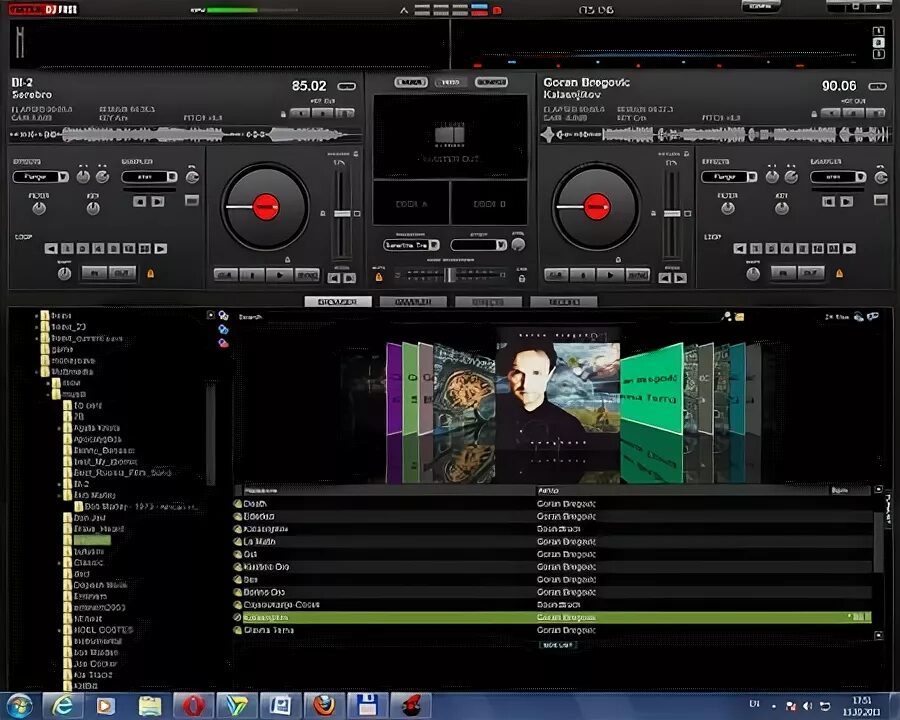Expand the Bob Marley folder
The width and height of the screenshot is (900, 720).
point(59,495)
